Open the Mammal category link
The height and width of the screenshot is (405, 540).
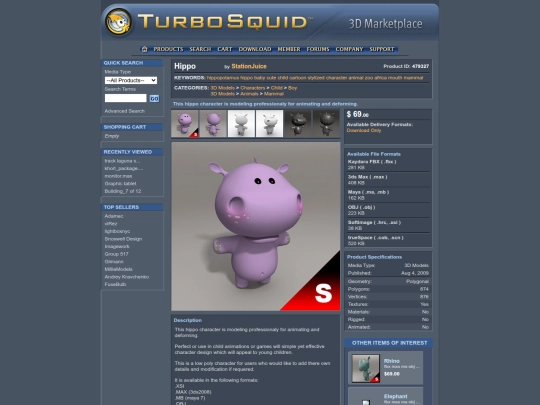274,94
